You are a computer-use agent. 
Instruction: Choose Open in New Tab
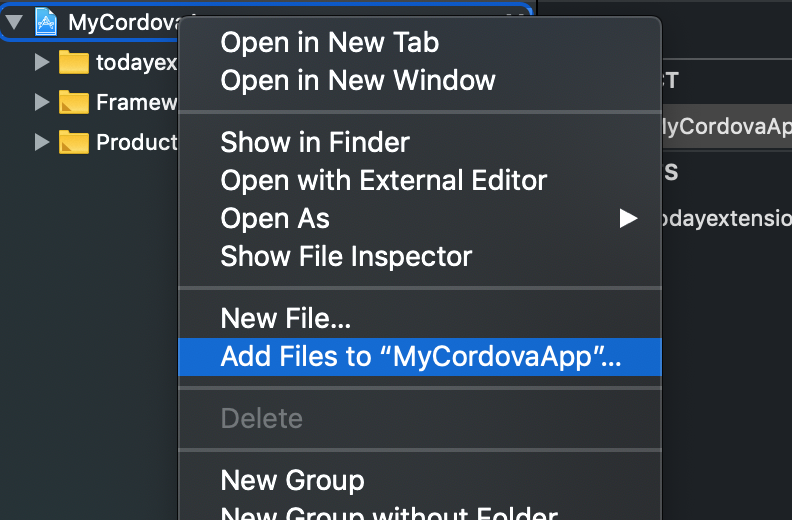pyautogui.click(x=329, y=42)
